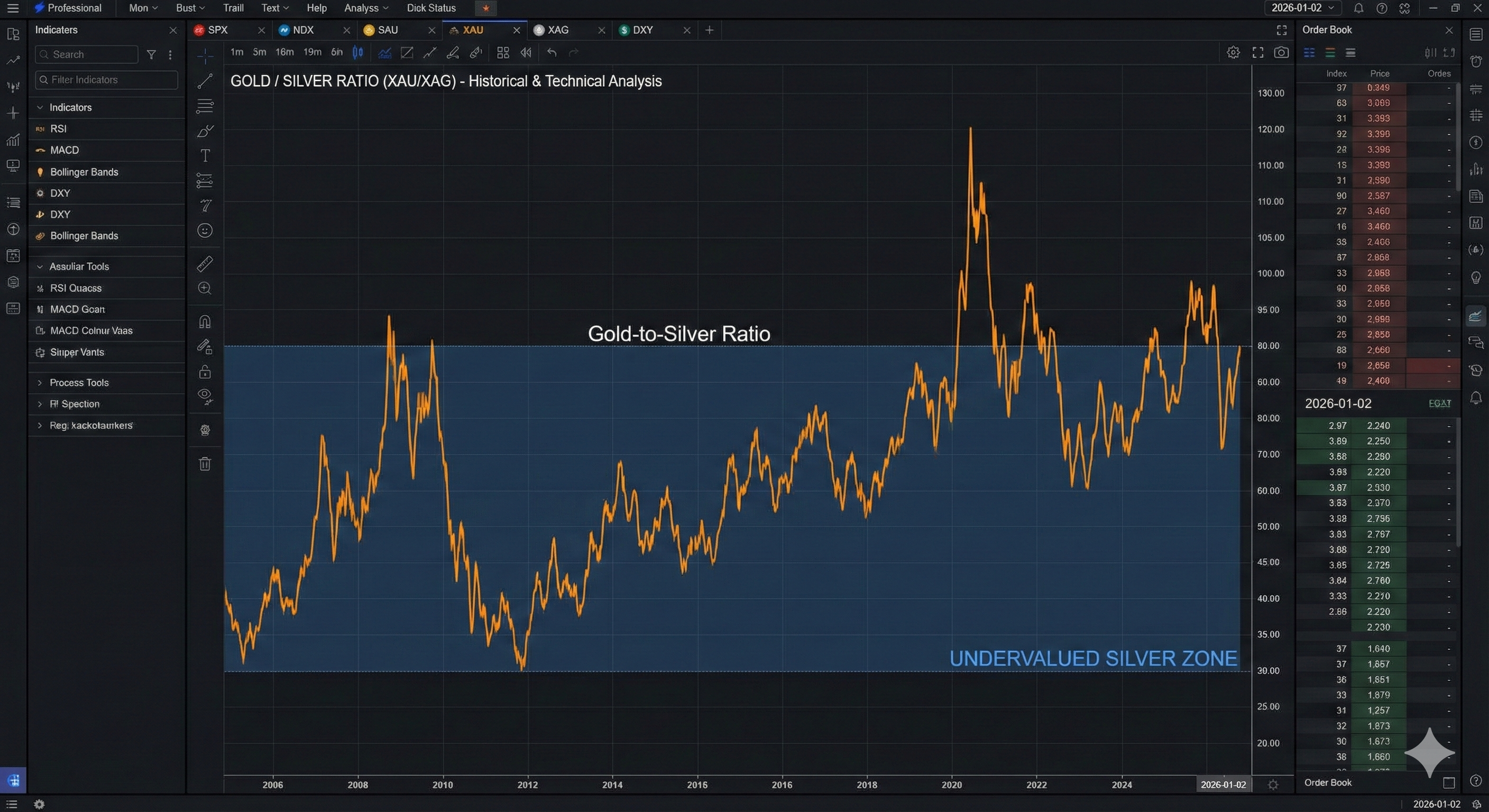Take a chart snapshot with camera icon
This screenshot has height=812, width=1489.
click(1281, 52)
